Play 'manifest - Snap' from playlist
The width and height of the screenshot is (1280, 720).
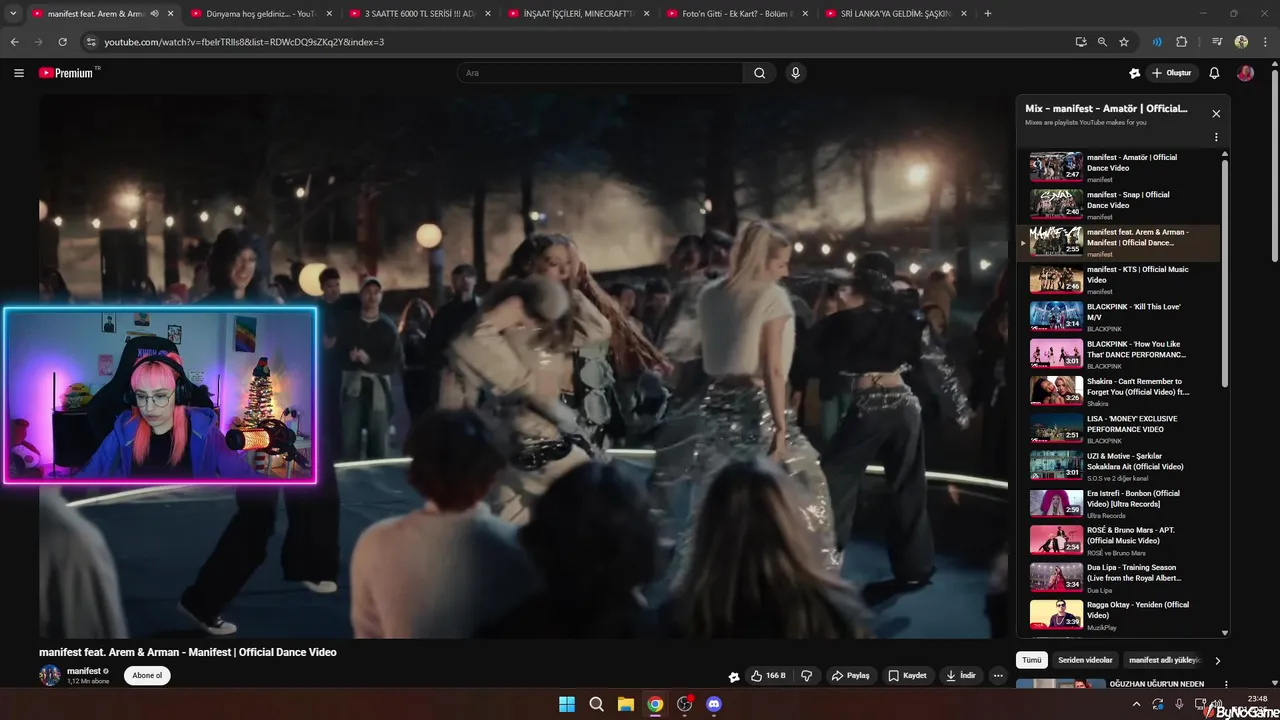click(x=1118, y=204)
